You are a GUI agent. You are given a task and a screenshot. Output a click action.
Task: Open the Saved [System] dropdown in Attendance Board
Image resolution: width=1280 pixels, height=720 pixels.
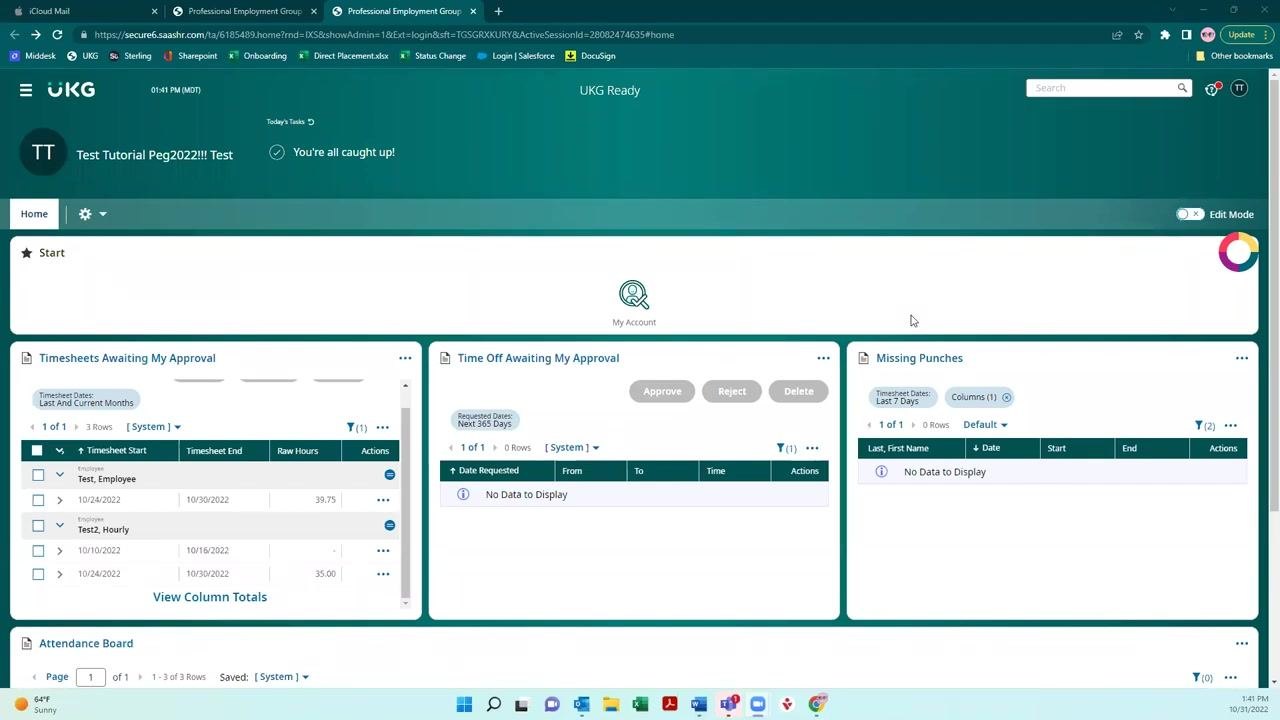[281, 677]
